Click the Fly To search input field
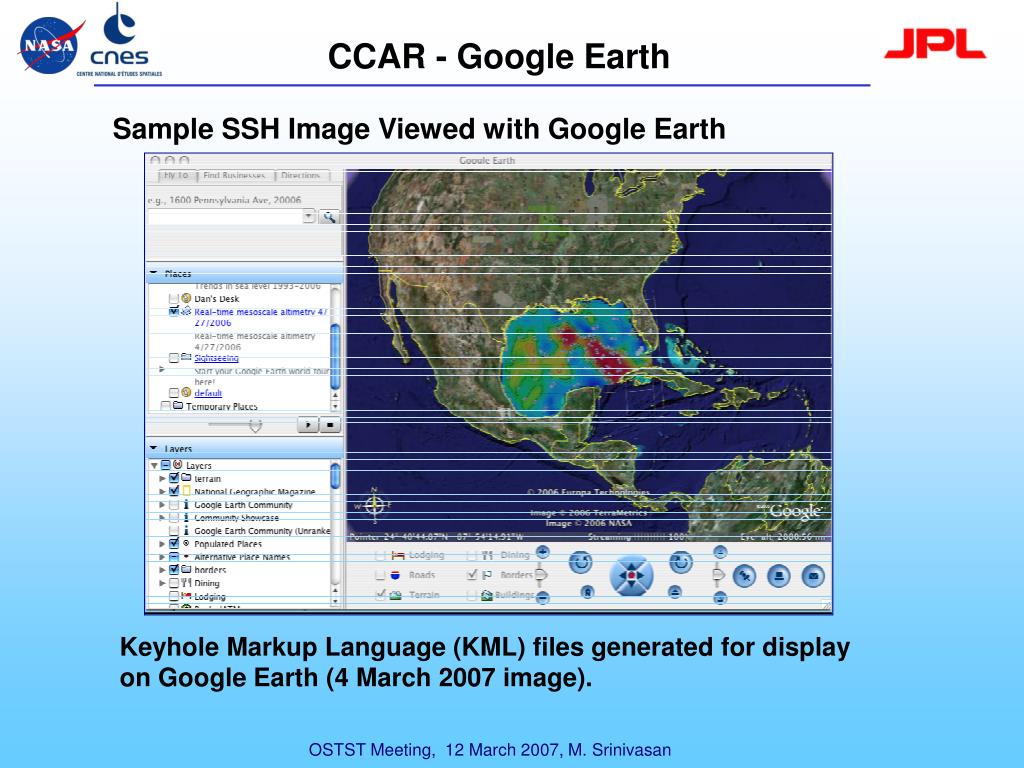Screen dimensions: 1024x768 pos(225,217)
